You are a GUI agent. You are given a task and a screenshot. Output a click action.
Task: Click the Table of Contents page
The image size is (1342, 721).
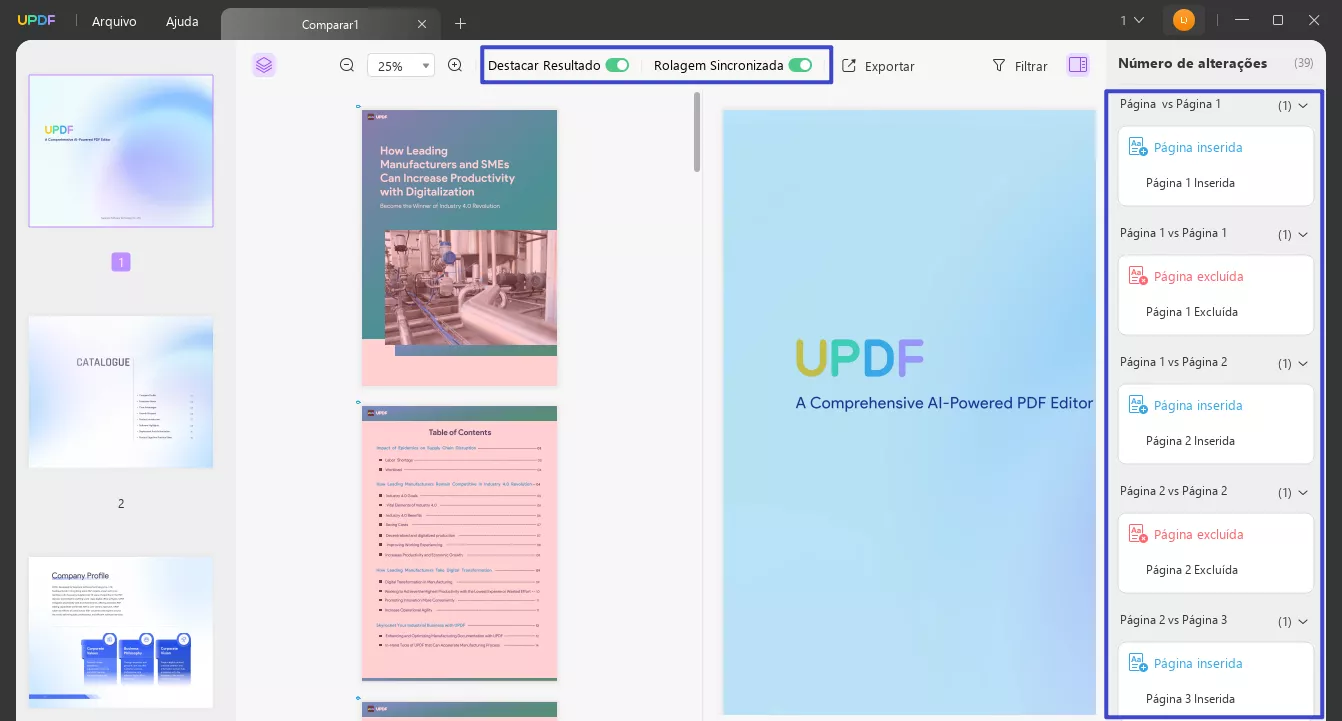click(x=459, y=543)
